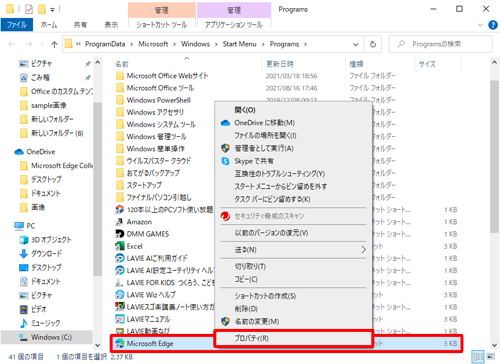
Task: Switch to the large icons view layout
Action: 491,357
